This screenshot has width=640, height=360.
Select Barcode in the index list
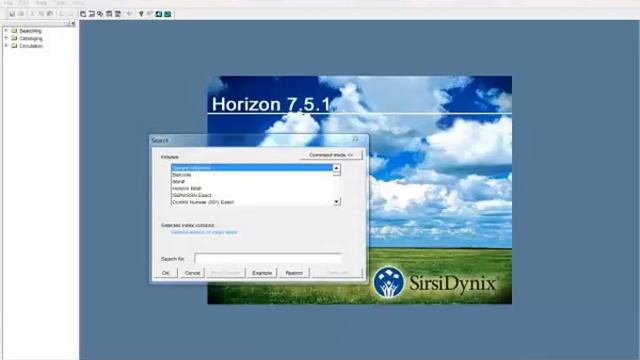(252, 175)
